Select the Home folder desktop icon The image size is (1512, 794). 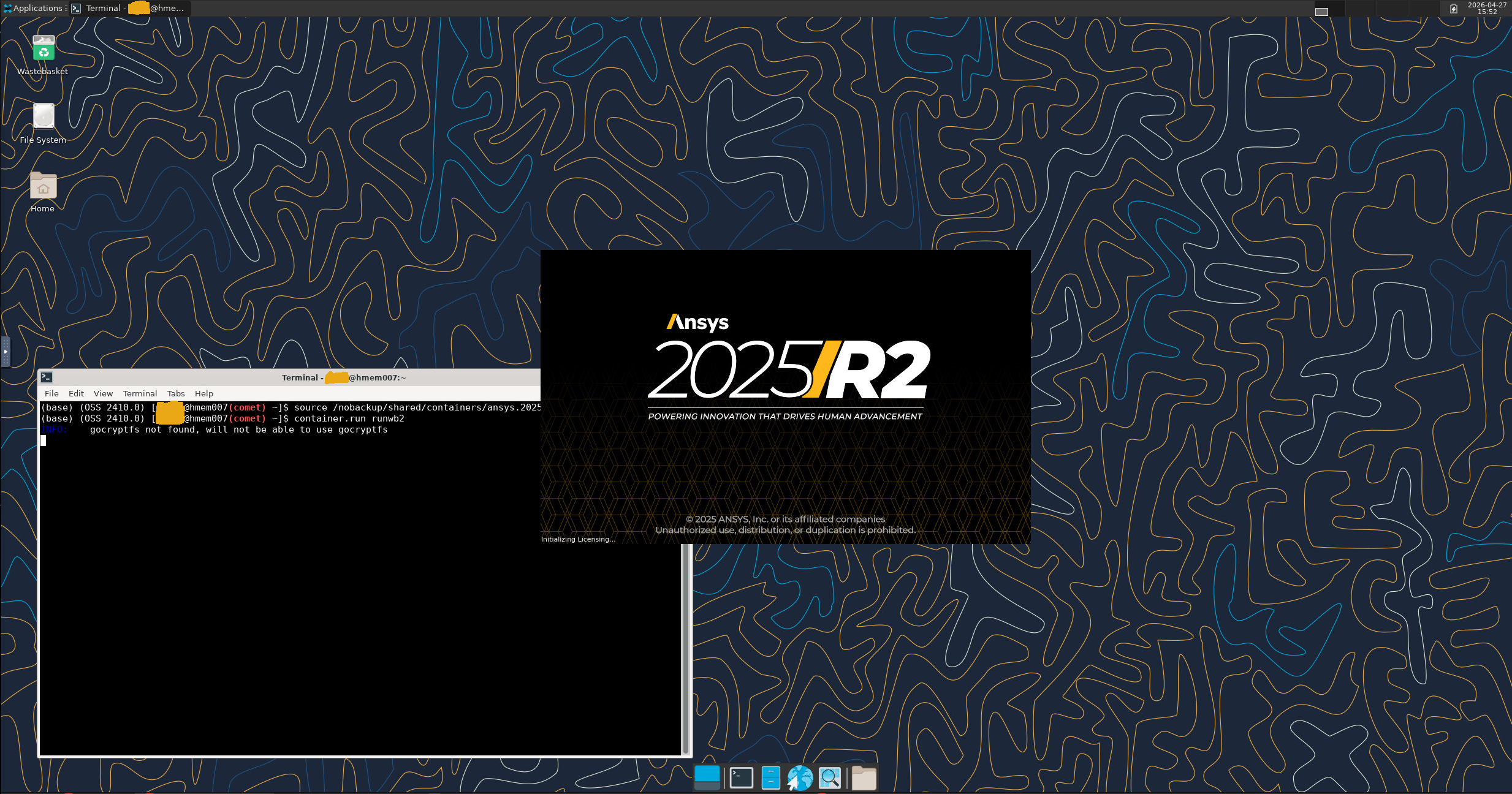[x=43, y=192]
